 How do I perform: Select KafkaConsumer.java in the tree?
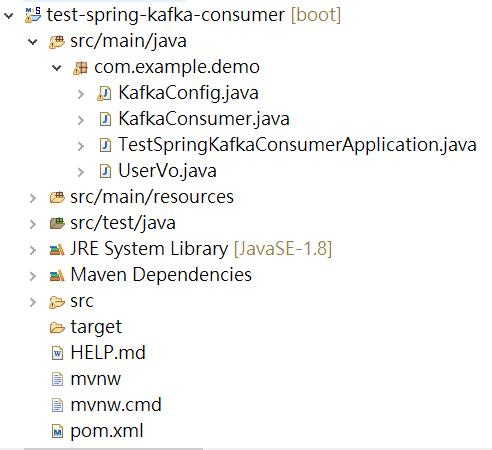tap(204, 119)
